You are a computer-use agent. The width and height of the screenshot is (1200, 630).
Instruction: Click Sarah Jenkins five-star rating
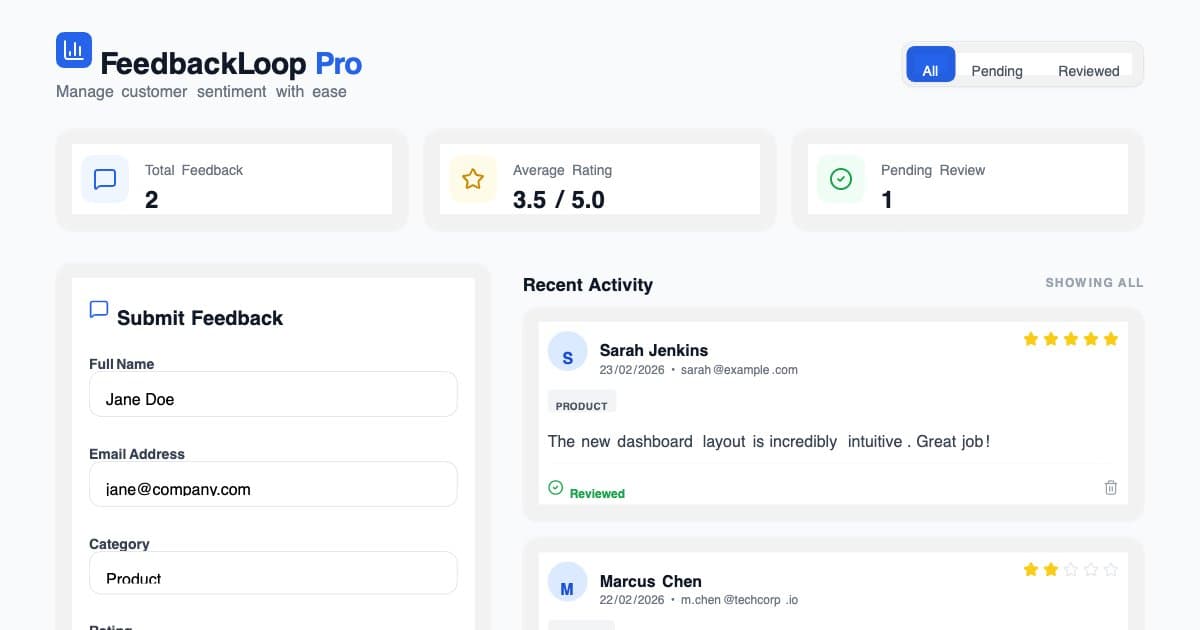pyautogui.click(x=1071, y=339)
